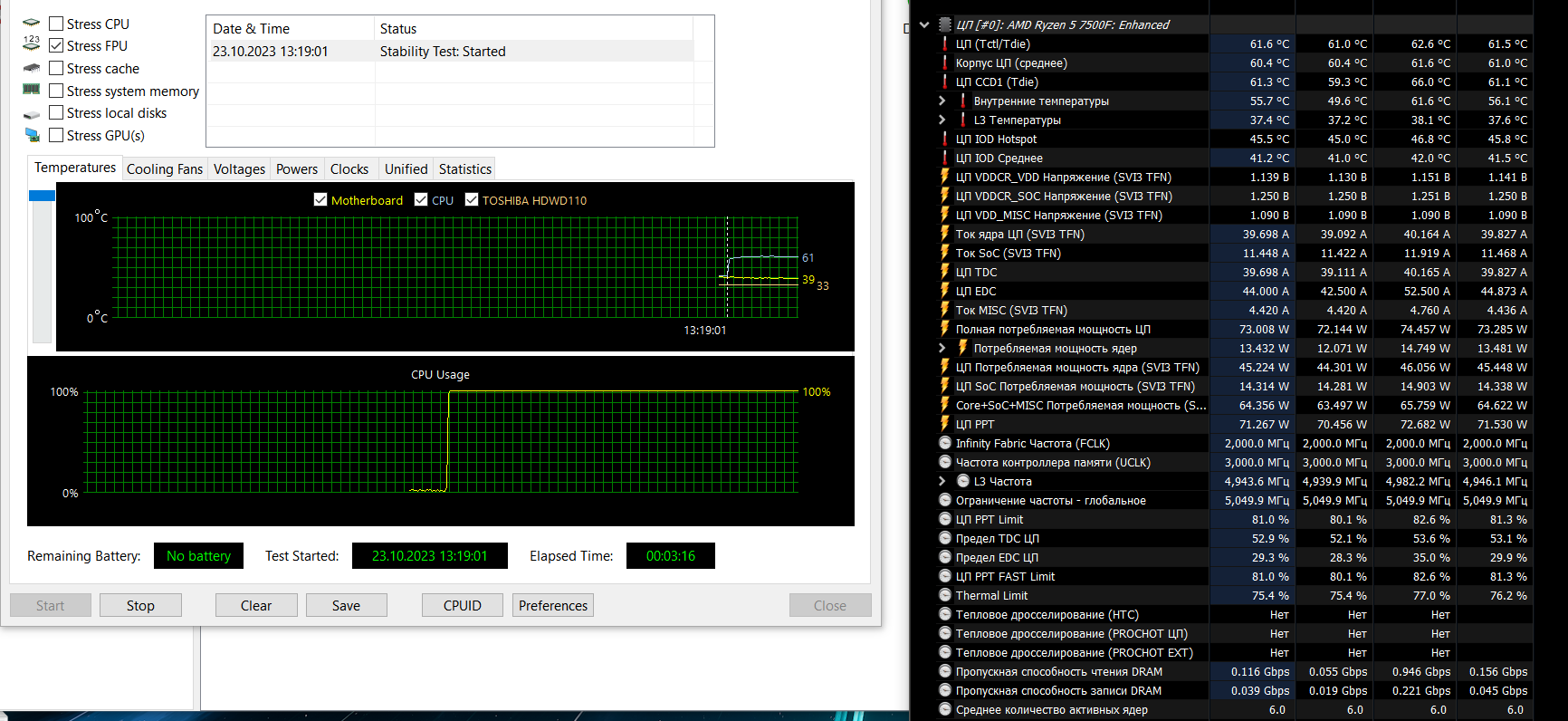The image size is (1568, 721).
Task: Toggle the TOSHIBA HDWD110 graph checkbox
Action: tap(472, 199)
